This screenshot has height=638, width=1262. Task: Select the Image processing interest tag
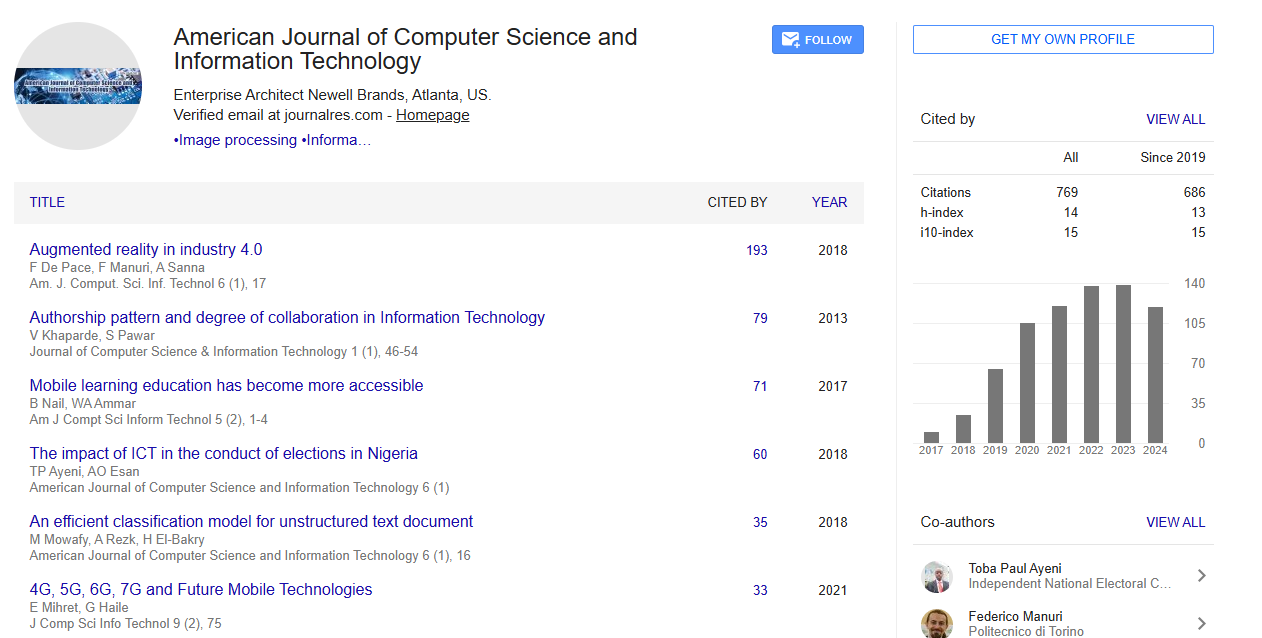pos(235,140)
